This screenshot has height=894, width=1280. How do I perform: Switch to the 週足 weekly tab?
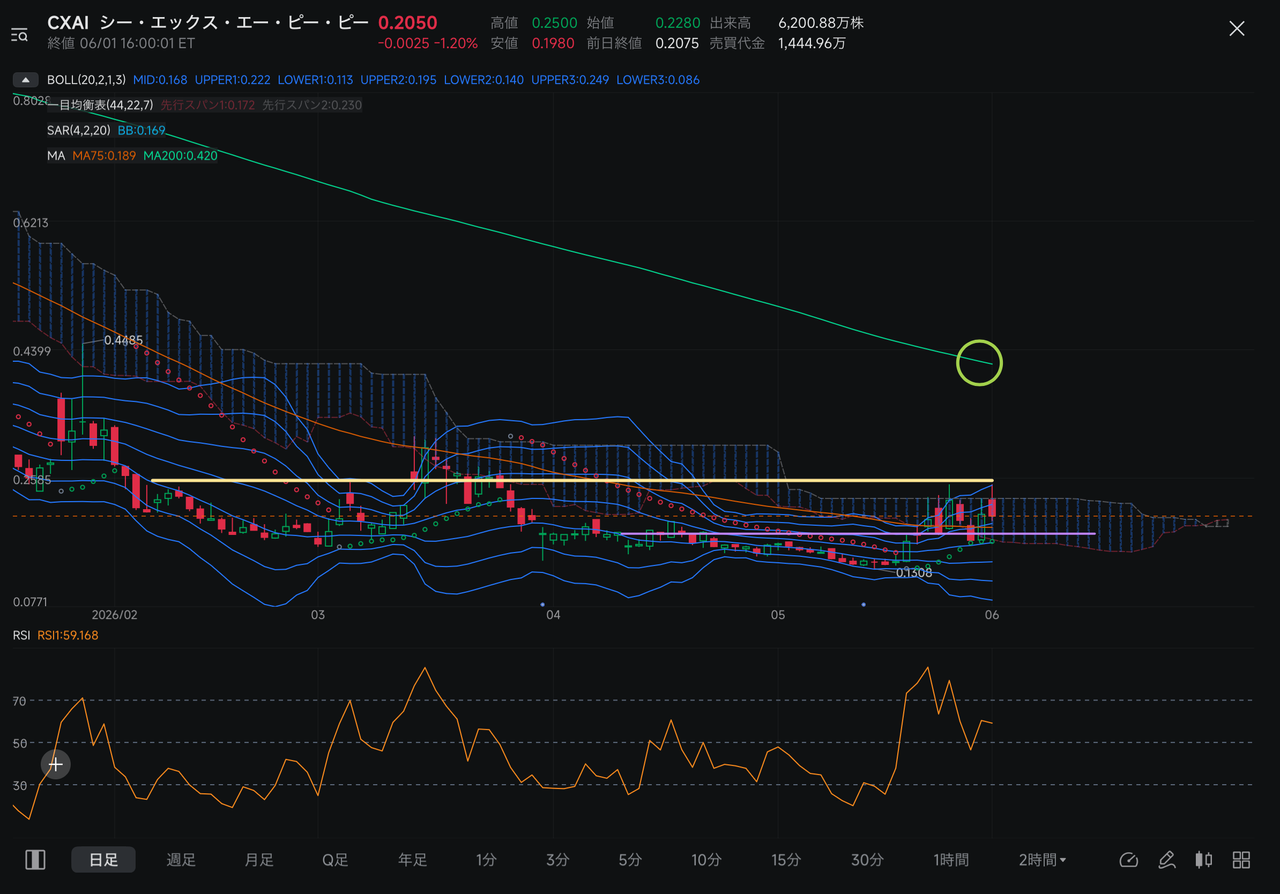click(x=181, y=860)
